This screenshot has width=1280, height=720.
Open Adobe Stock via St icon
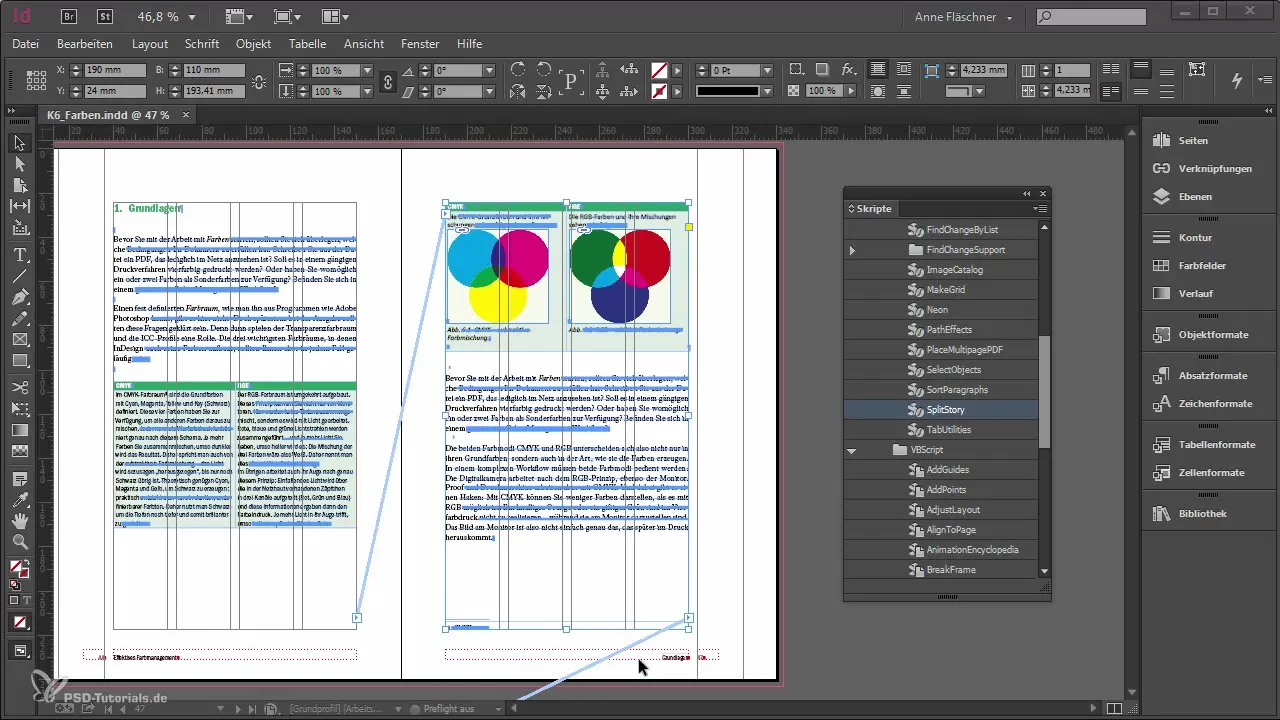[104, 17]
